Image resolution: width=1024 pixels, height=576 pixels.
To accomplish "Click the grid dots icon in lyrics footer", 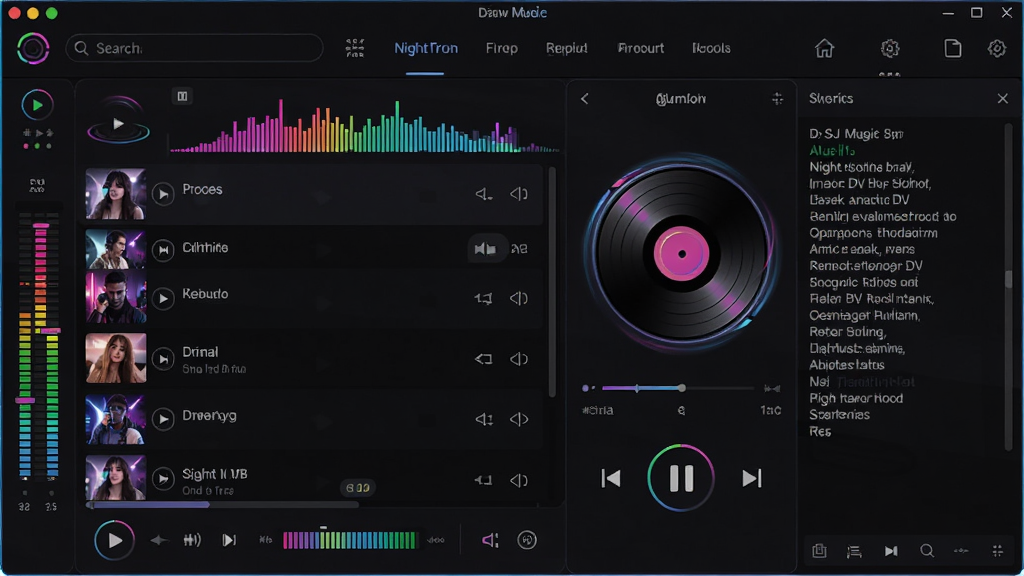I will tap(997, 551).
